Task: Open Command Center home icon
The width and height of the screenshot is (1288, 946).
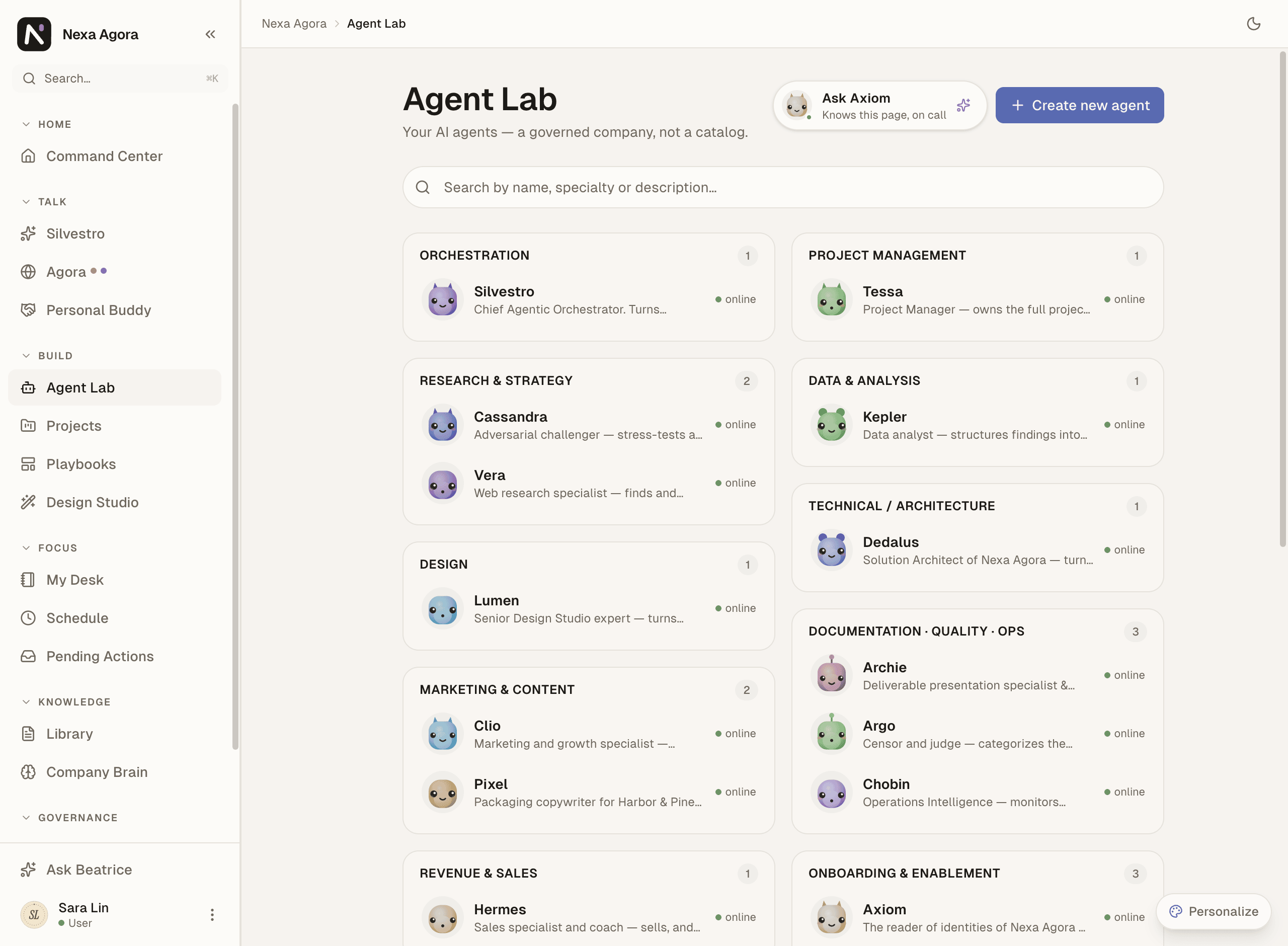Action: coord(28,156)
